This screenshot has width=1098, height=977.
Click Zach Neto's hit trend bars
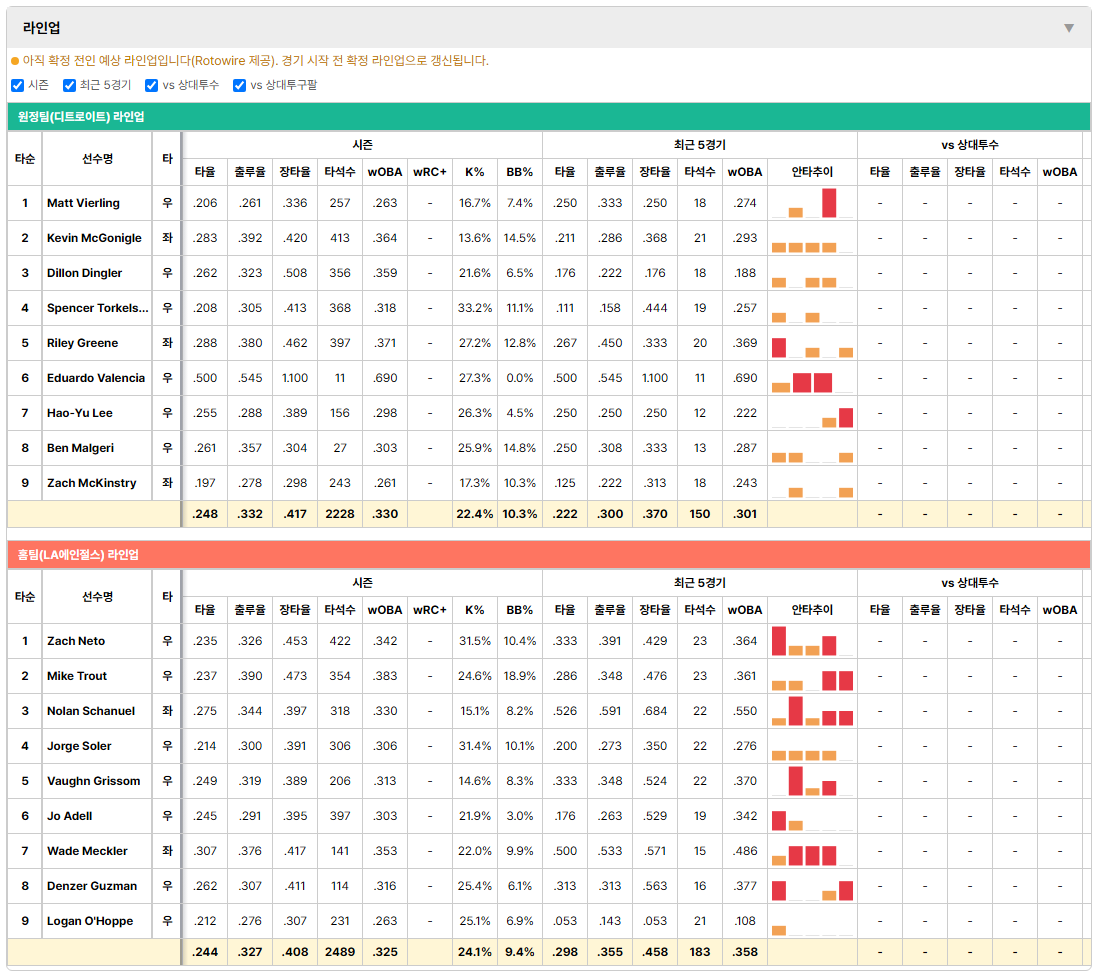click(x=812, y=641)
